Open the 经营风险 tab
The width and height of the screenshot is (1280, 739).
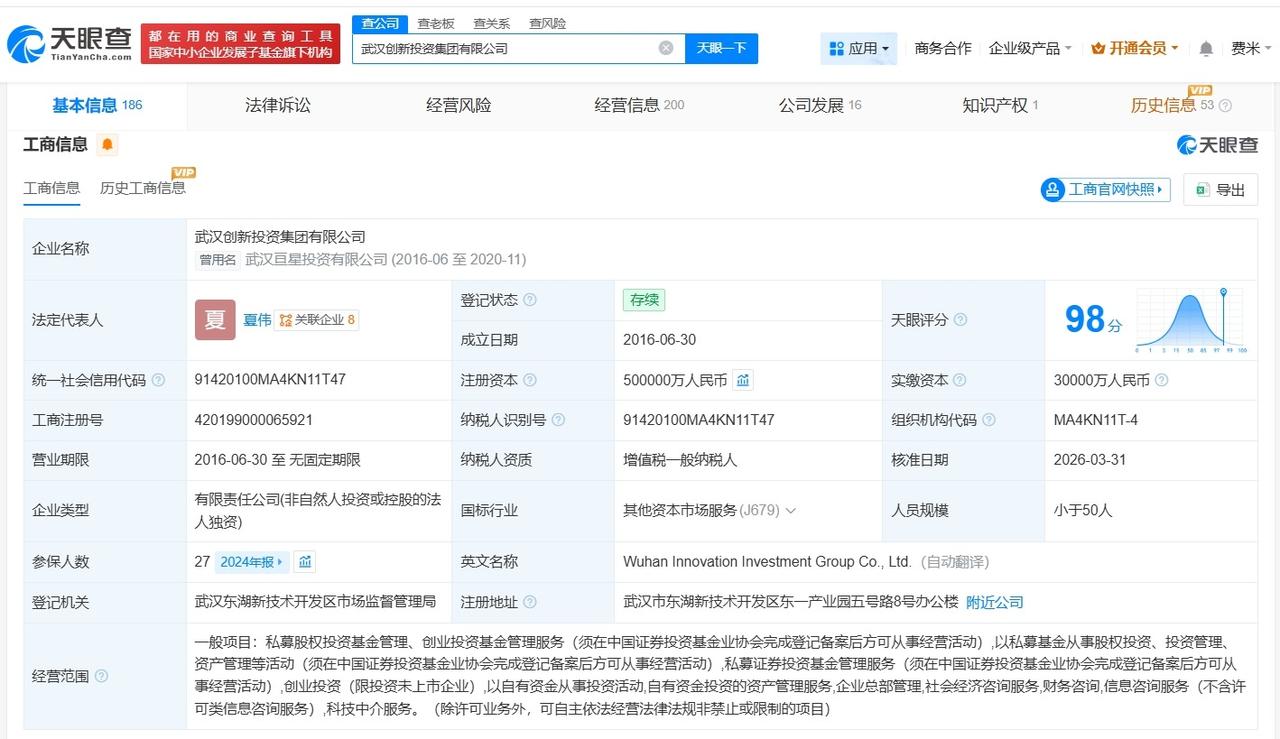(458, 105)
